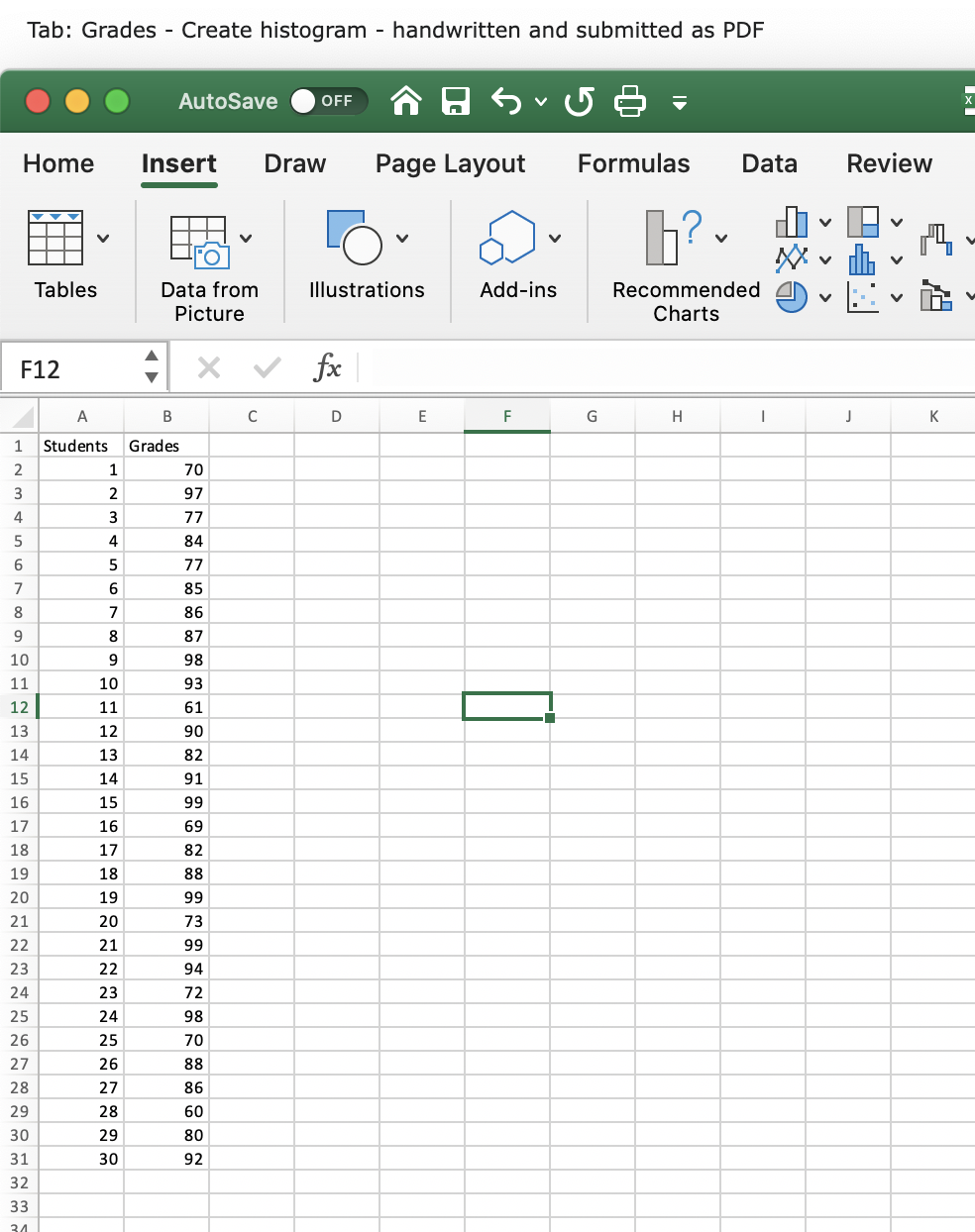Click the Save icon in title bar
This screenshot has width=975, height=1232.
click(456, 101)
